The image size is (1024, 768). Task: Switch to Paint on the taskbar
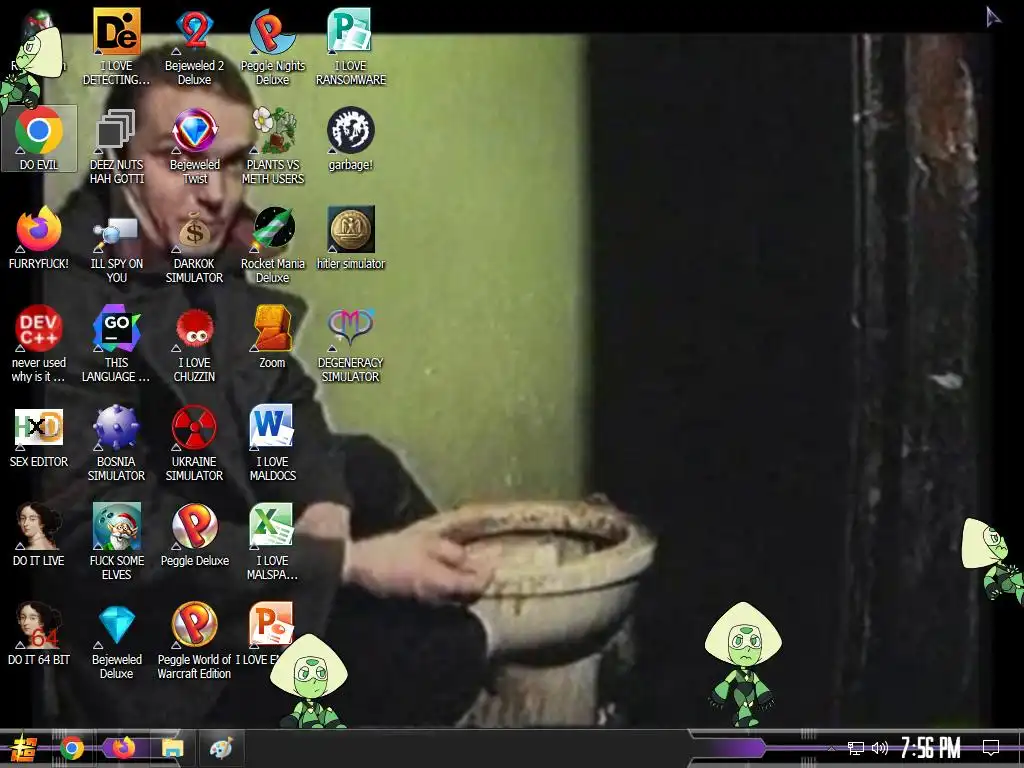coord(221,748)
